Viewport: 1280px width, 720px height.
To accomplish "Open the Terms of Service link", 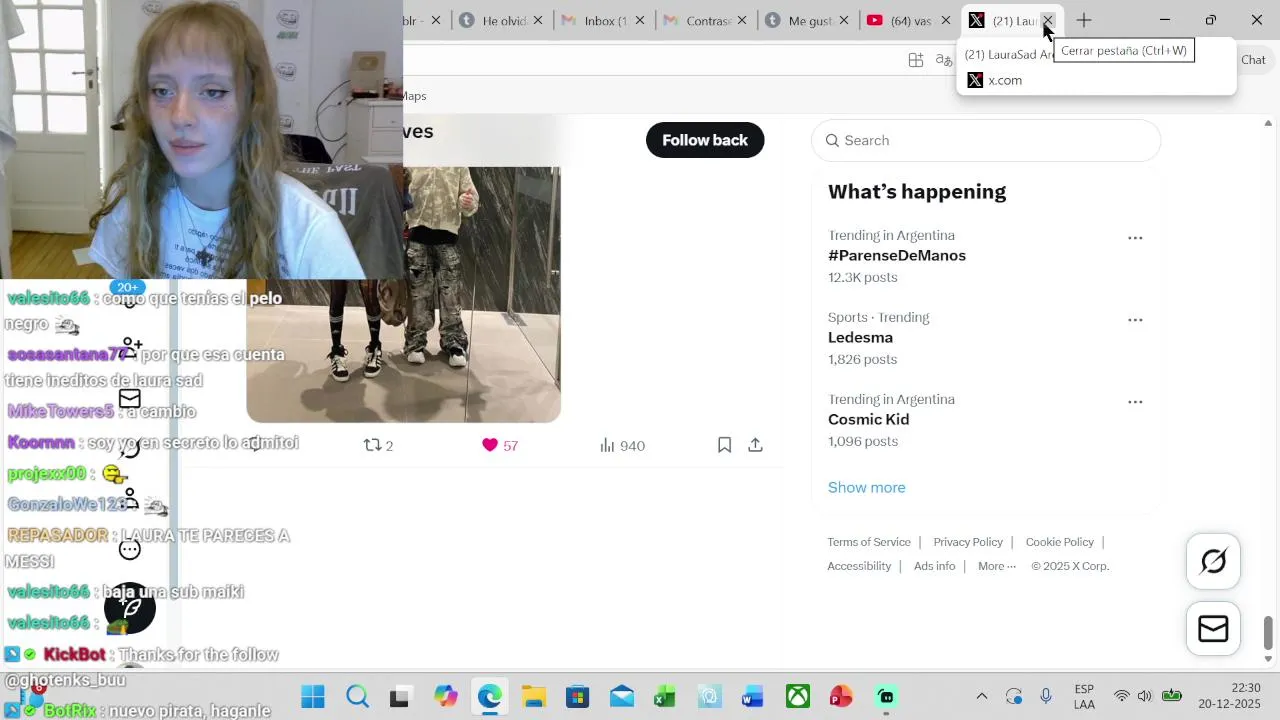I will (x=869, y=542).
